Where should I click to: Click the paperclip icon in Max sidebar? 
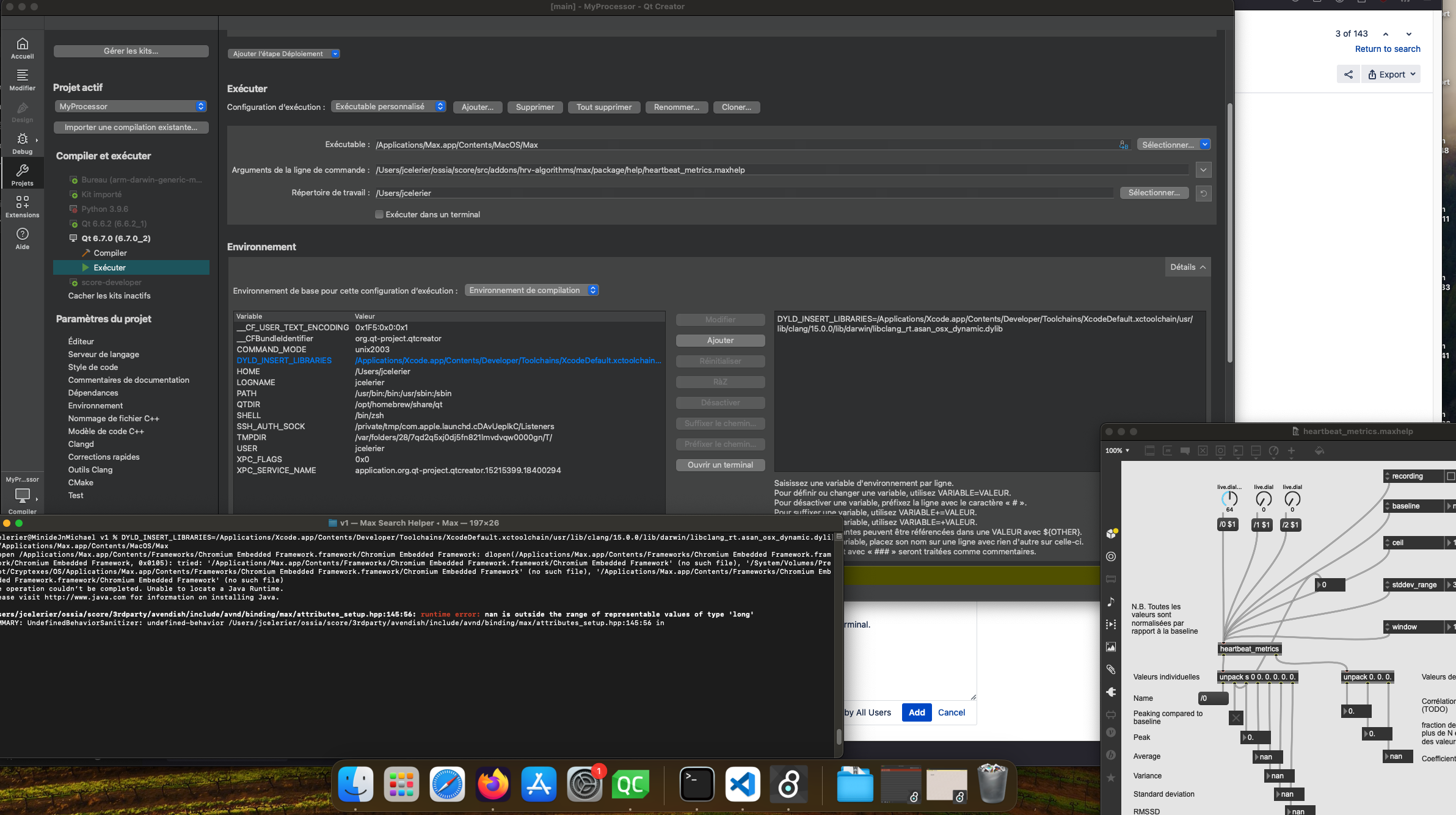(x=1111, y=669)
